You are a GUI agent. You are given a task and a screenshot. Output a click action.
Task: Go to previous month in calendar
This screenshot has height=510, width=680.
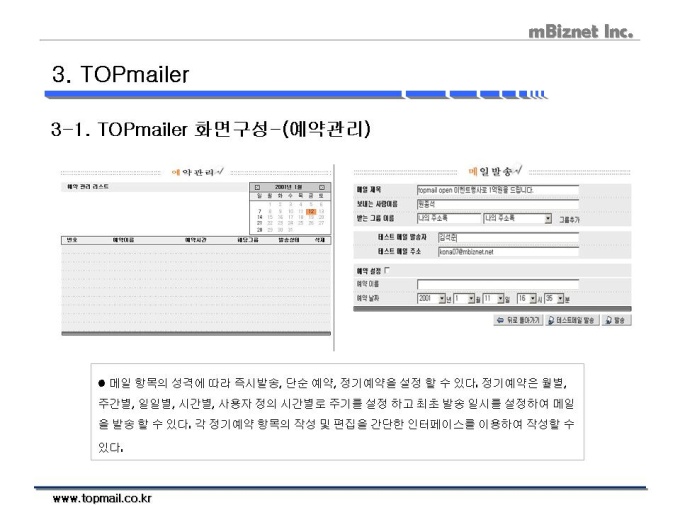click(x=257, y=187)
